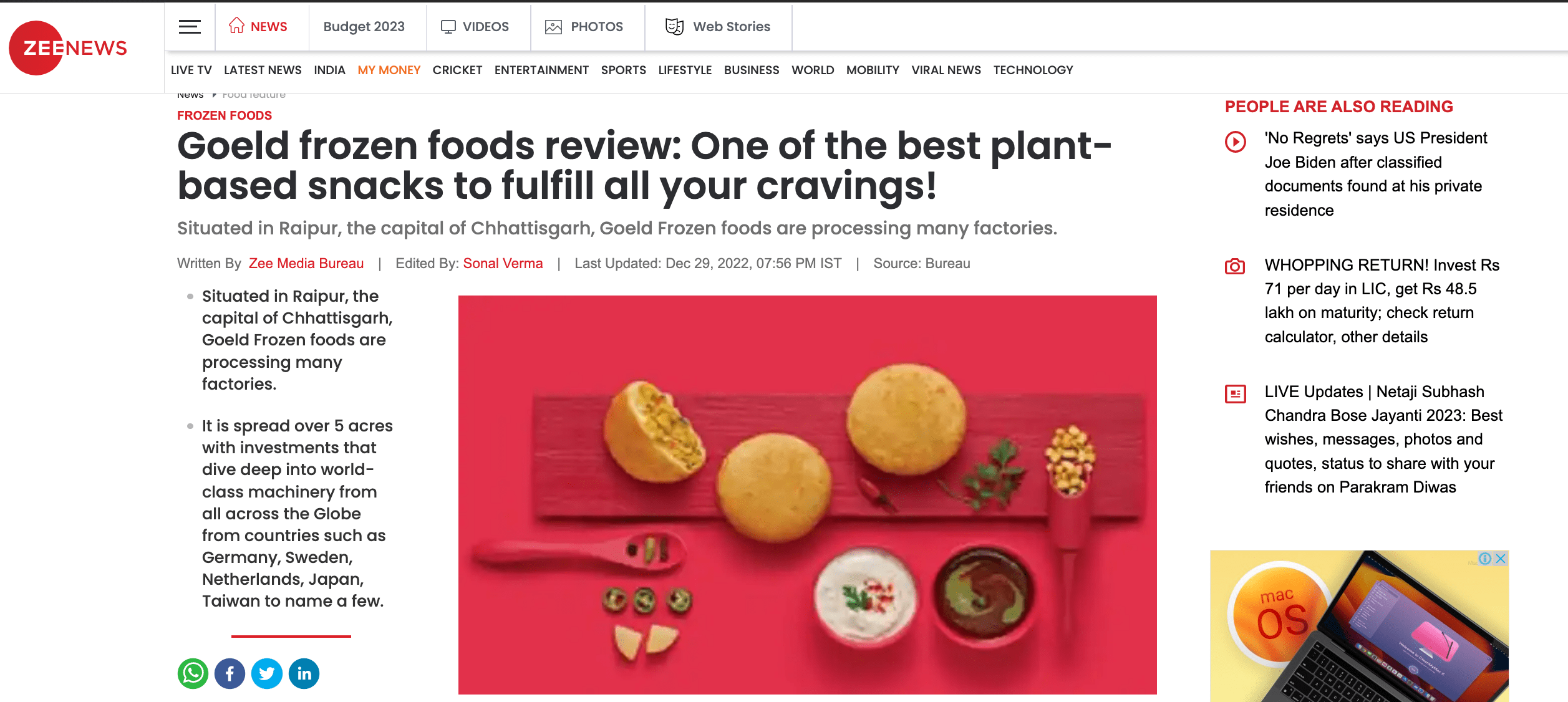Click camera icon beside LIC story
The height and width of the screenshot is (702, 1568).
point(1235,266)
